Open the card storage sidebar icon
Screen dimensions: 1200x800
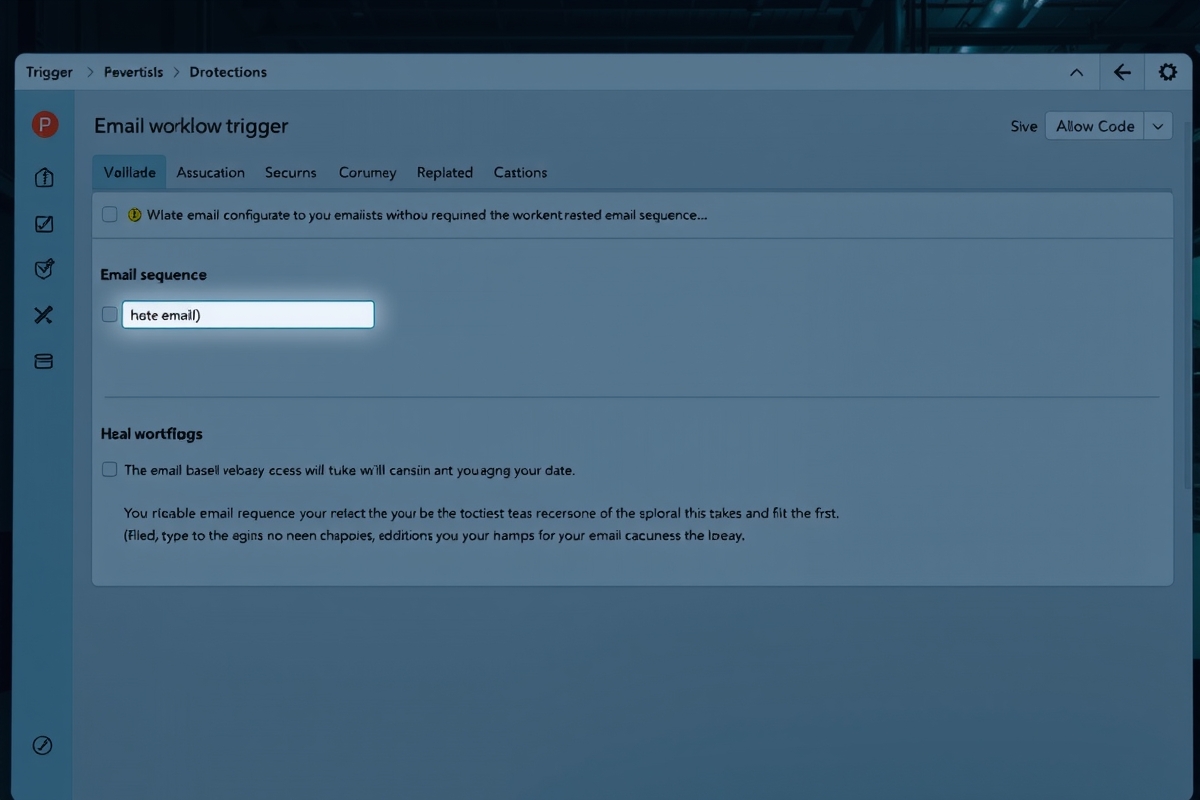[44, 361]
